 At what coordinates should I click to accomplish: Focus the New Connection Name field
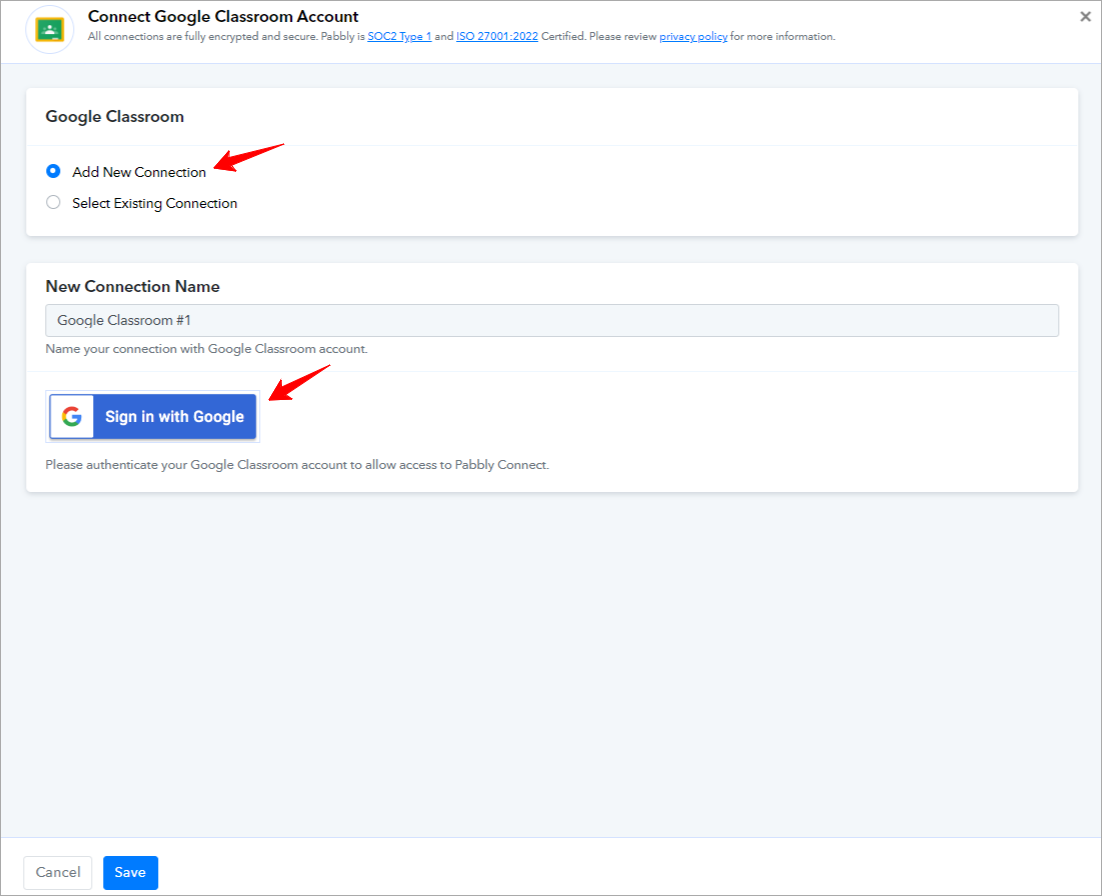[552, 320]
